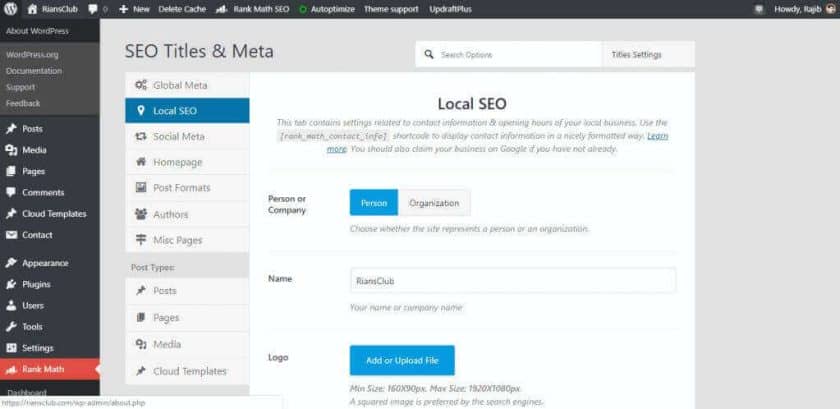Click the Post Formats image icon
The image size is (840, 409).
(x=141, y=188)
